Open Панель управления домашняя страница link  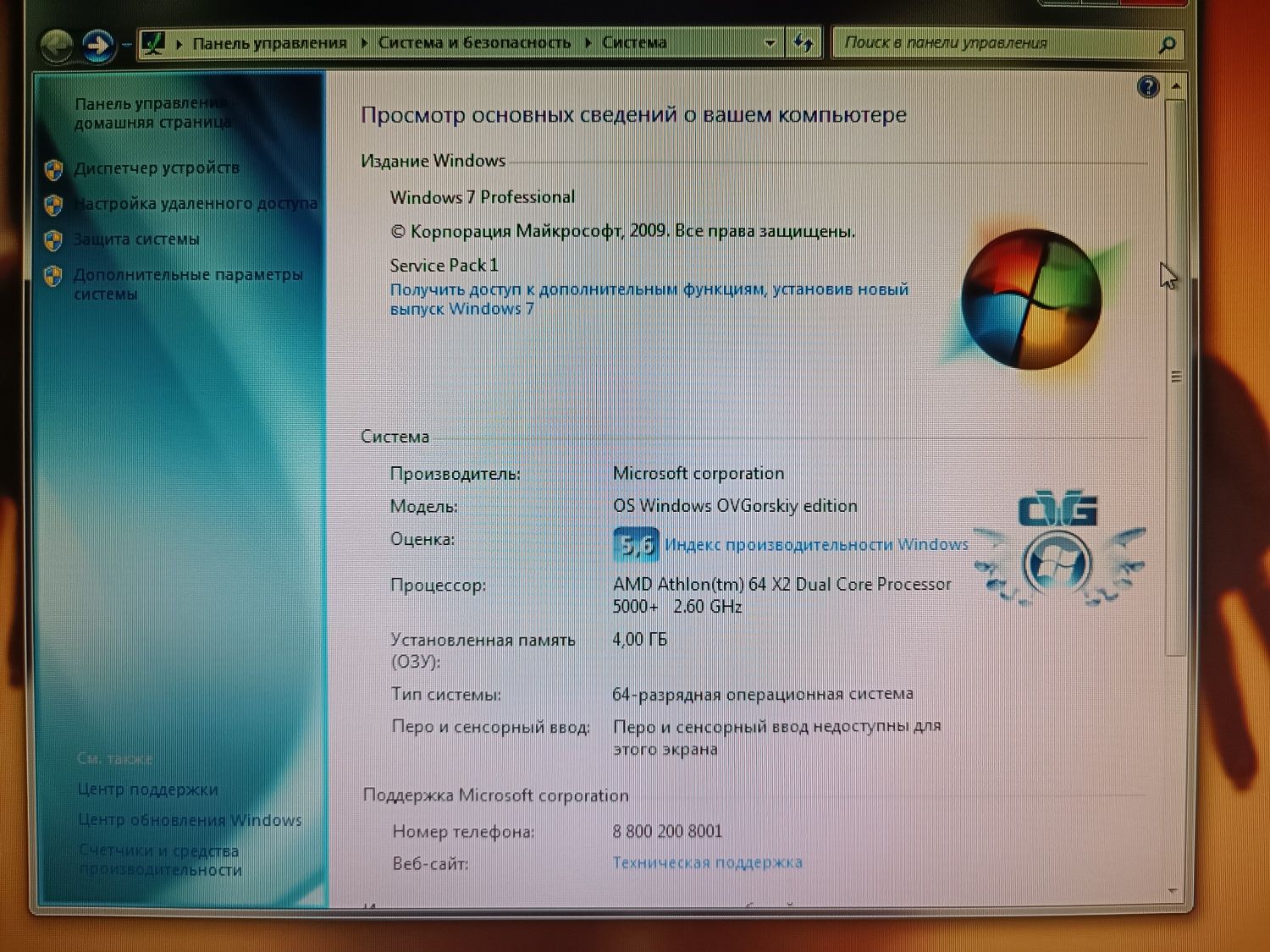click(152, 113)
